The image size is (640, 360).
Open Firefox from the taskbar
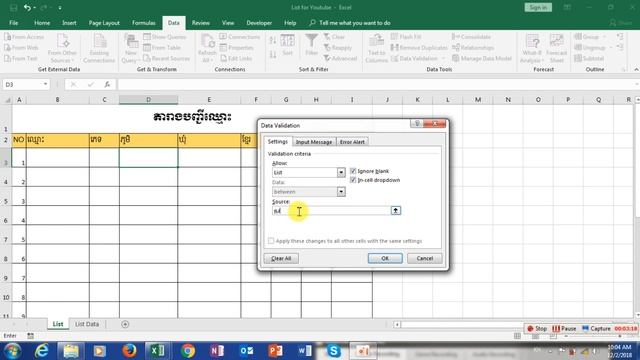[129, 351]
